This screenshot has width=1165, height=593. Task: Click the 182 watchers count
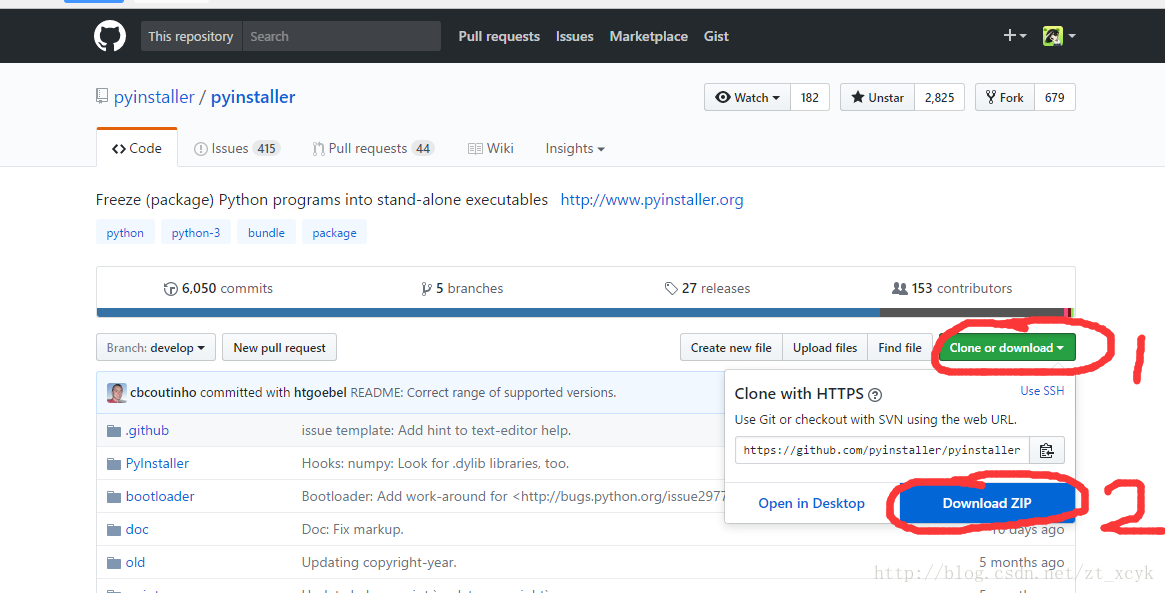(810, 97)
